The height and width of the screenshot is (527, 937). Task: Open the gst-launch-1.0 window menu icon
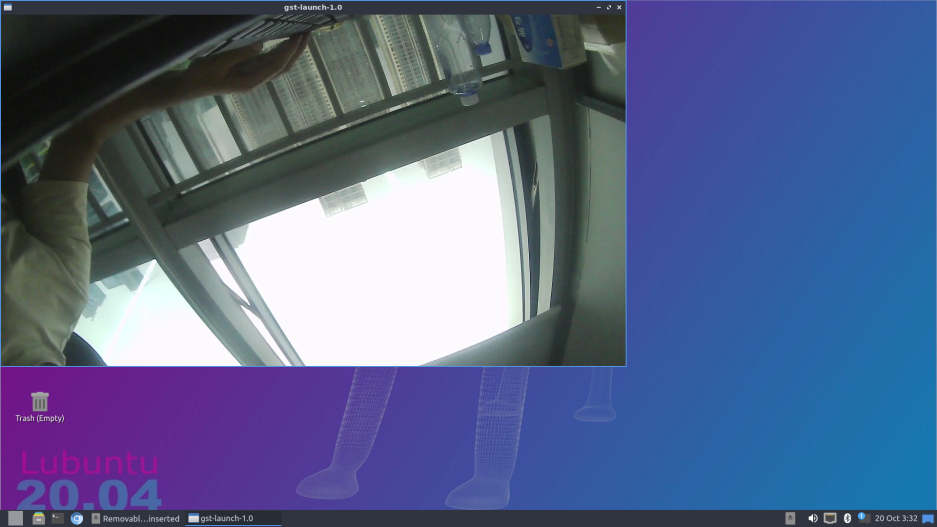point(8,7)
